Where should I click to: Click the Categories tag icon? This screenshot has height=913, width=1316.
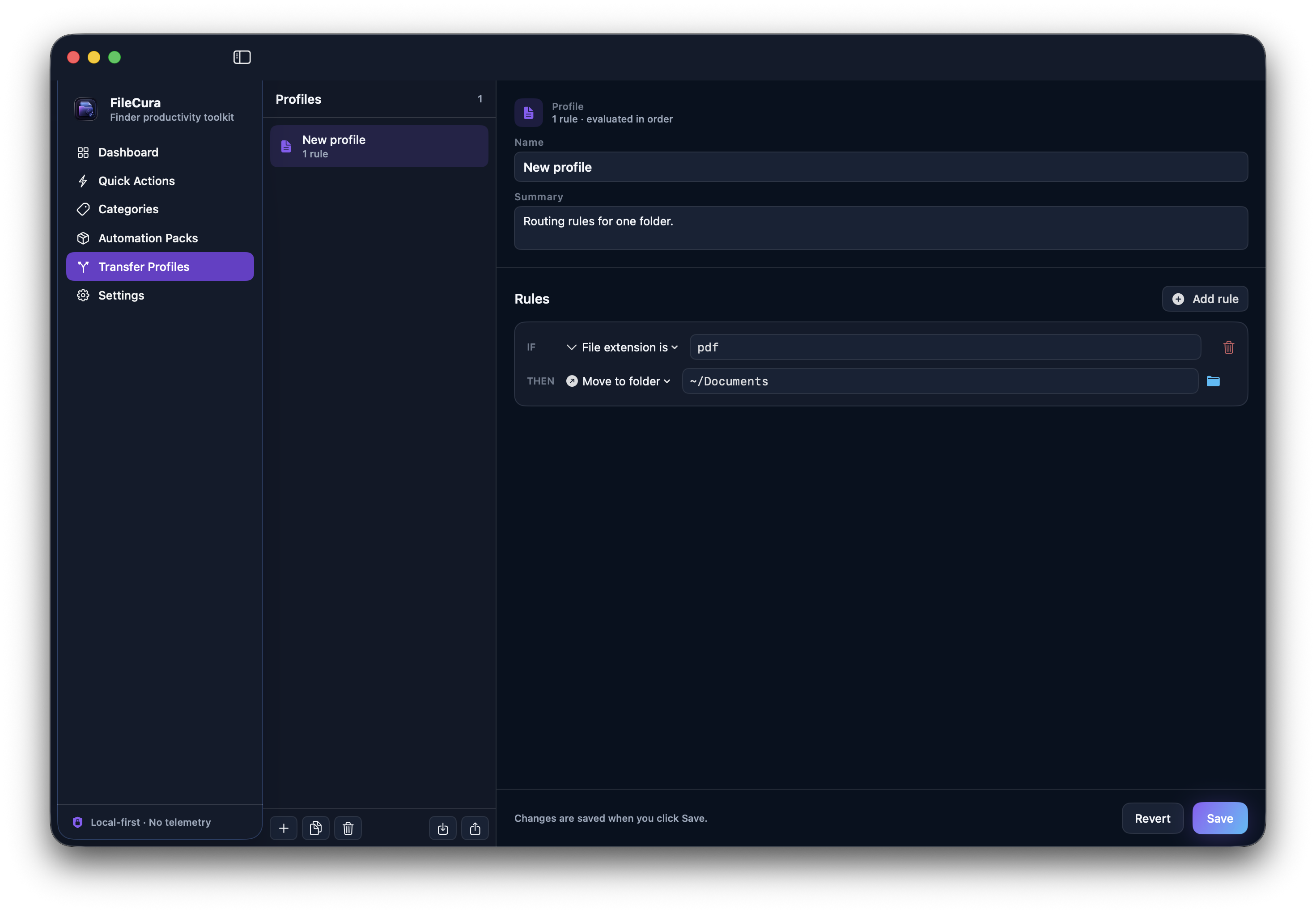tap(83, 209)
